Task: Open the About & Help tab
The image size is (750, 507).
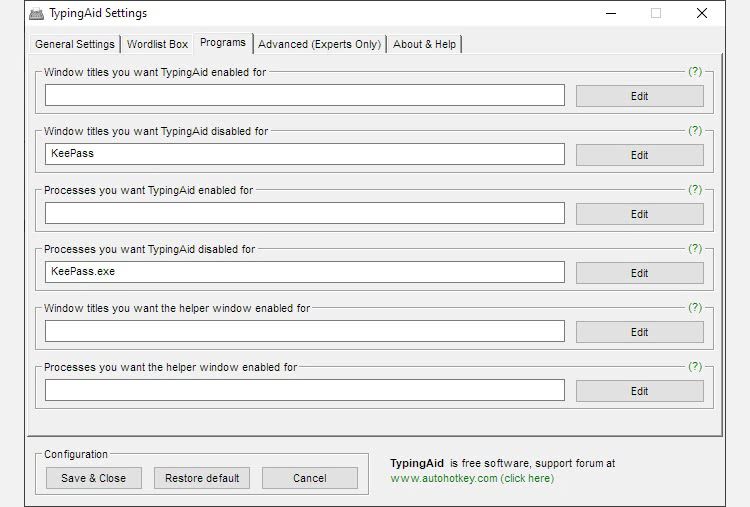Action: tap(424, 44)
